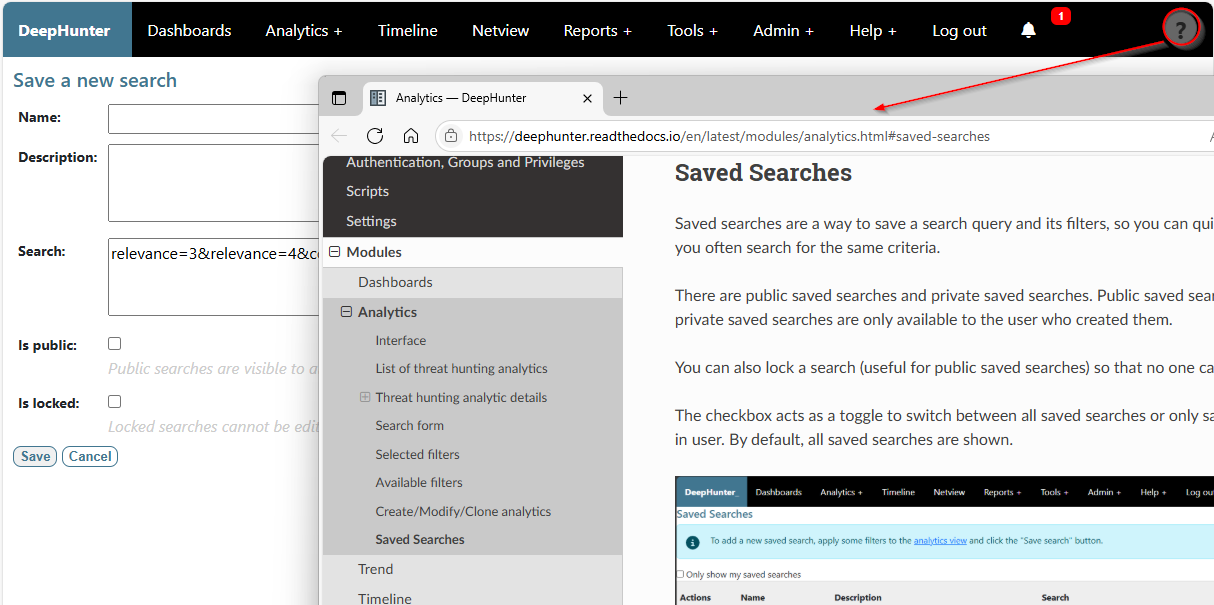Open Timeline in docs sidebar
Viewport: 1214px width, 605px height.
(x=385, y=598)
